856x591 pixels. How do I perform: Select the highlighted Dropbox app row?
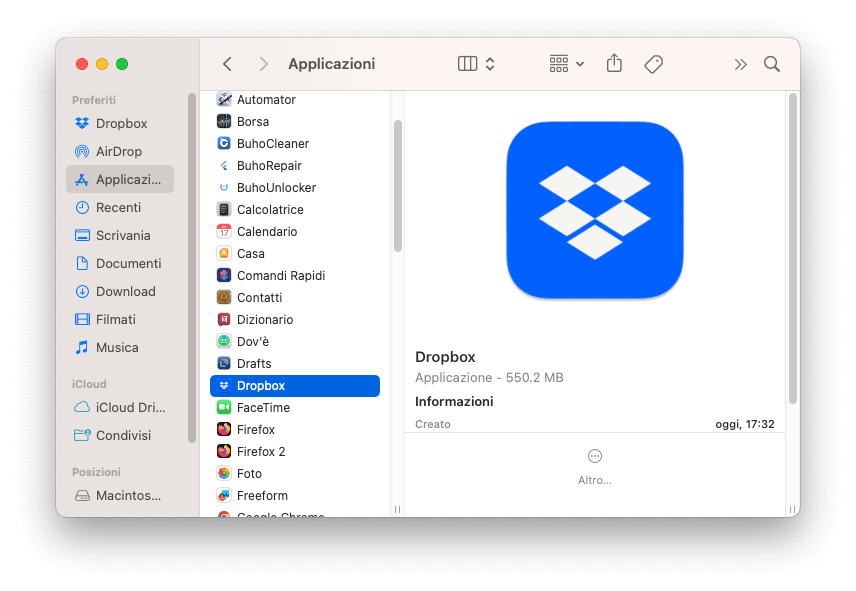295,386
